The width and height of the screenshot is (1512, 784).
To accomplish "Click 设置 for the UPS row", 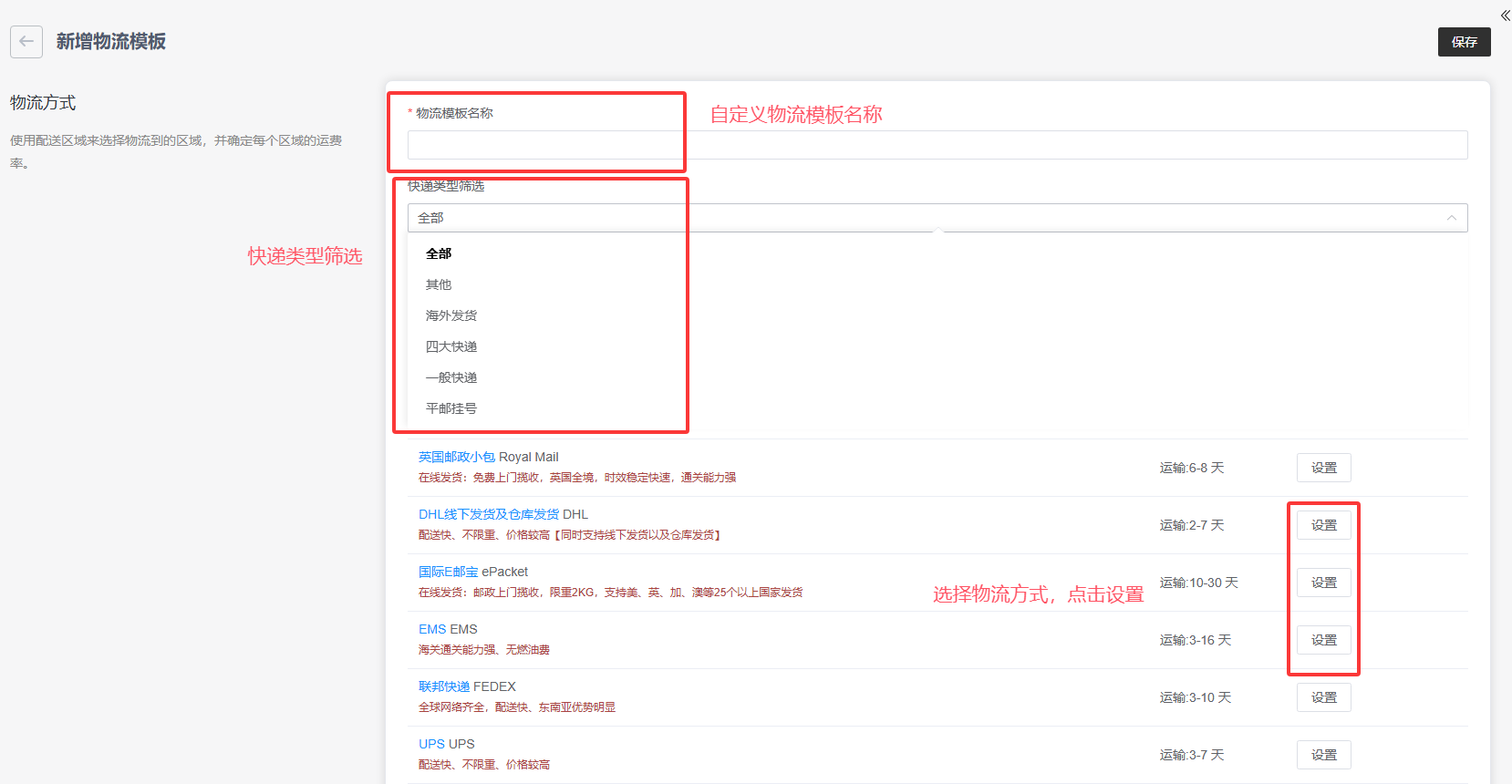I will [x=1323, y=755].
